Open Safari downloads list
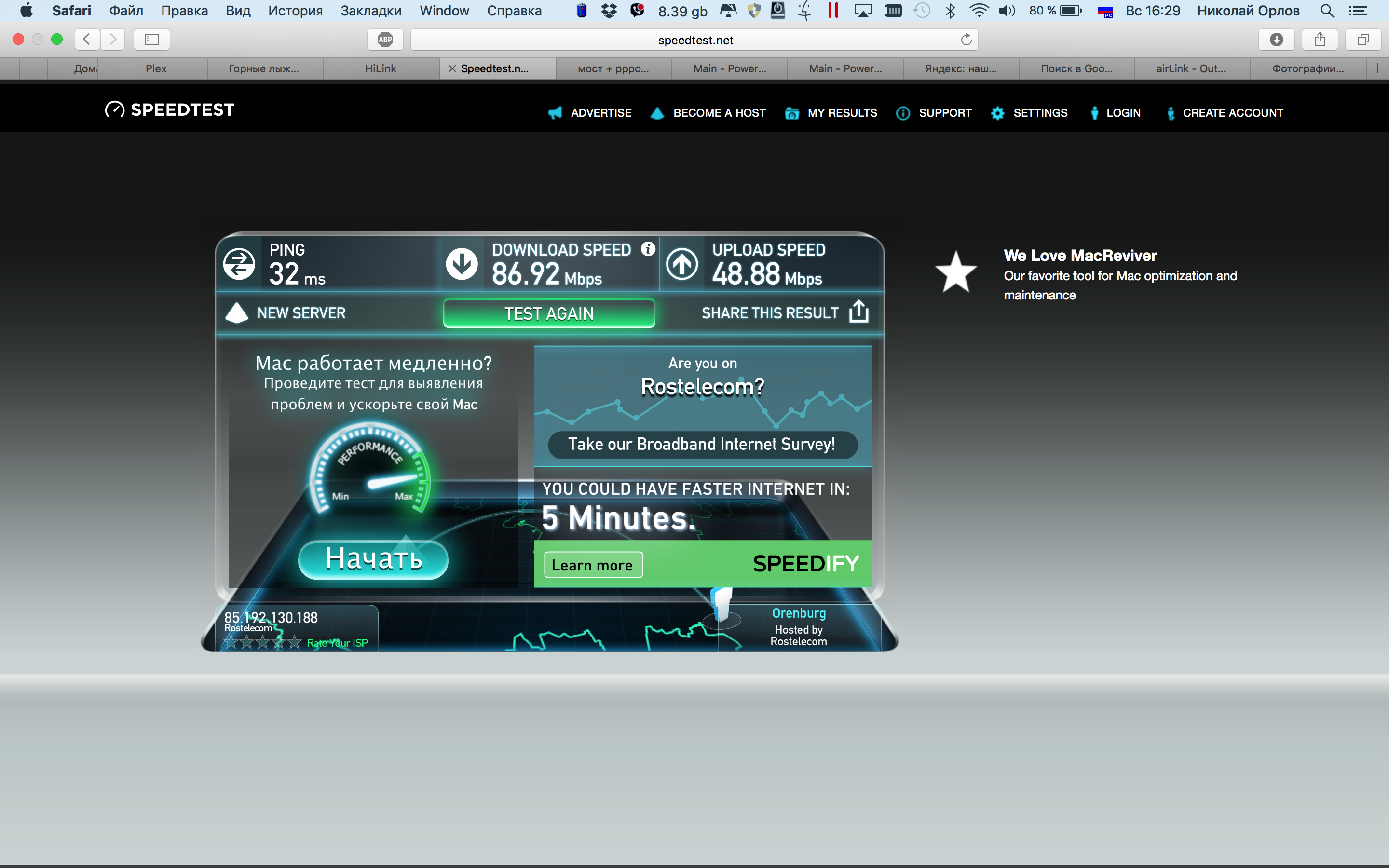The image size is (1389, 868). click(1277, 40)
